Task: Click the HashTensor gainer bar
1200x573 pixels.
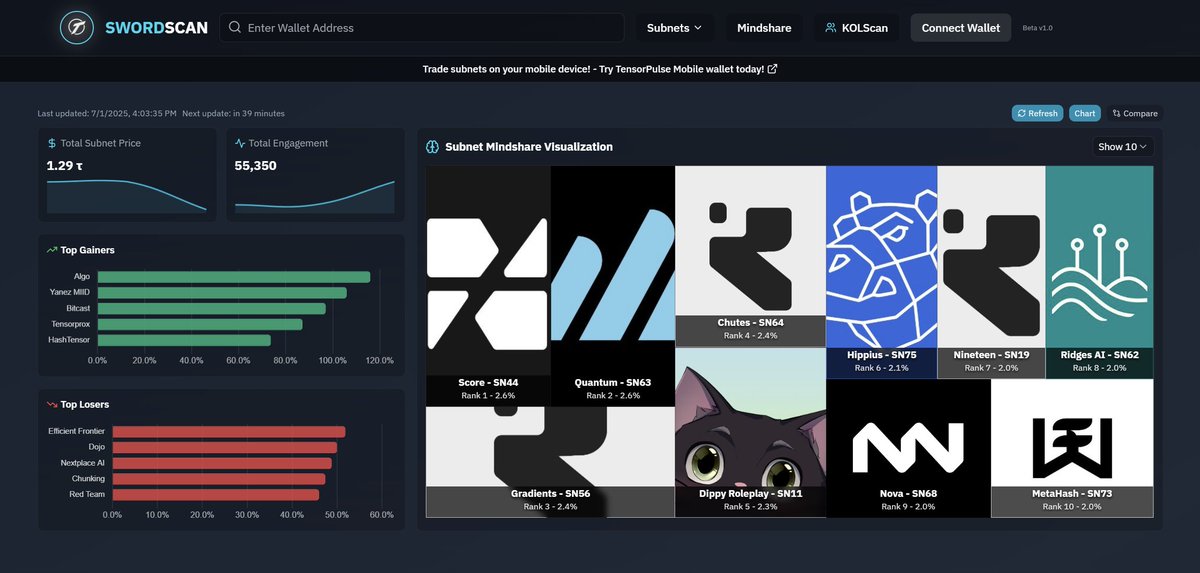Action: click(x=184, y=340)
